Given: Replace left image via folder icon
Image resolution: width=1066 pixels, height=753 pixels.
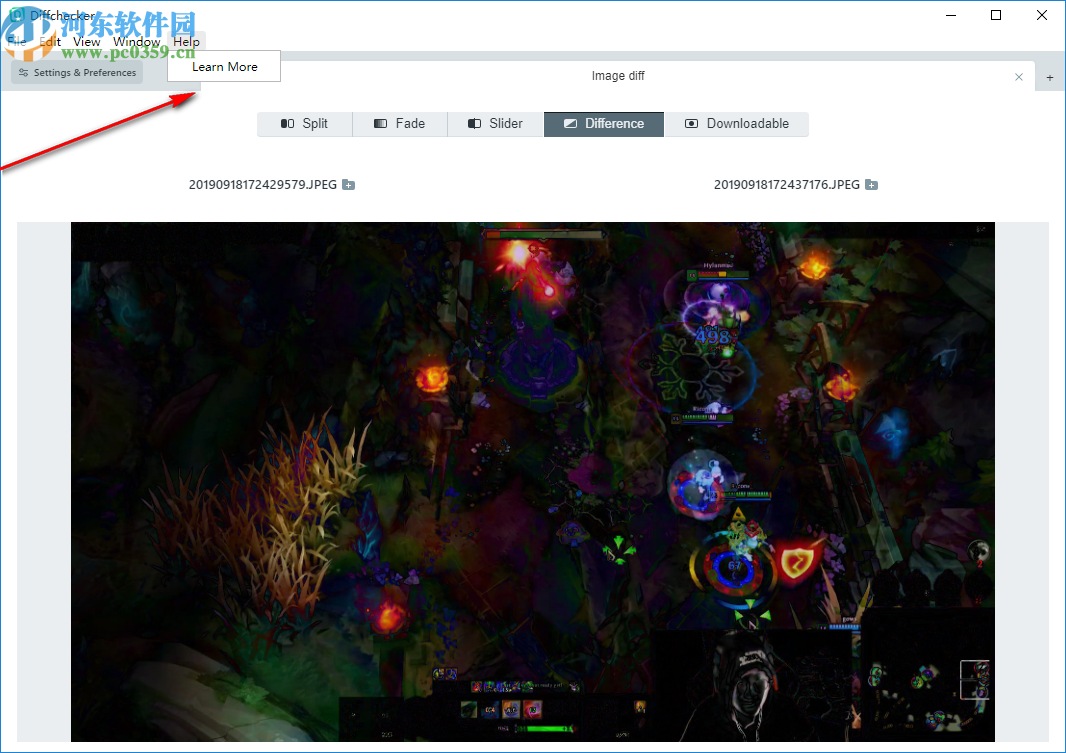Looking at the screenshot, I should (x=349, y=185).
